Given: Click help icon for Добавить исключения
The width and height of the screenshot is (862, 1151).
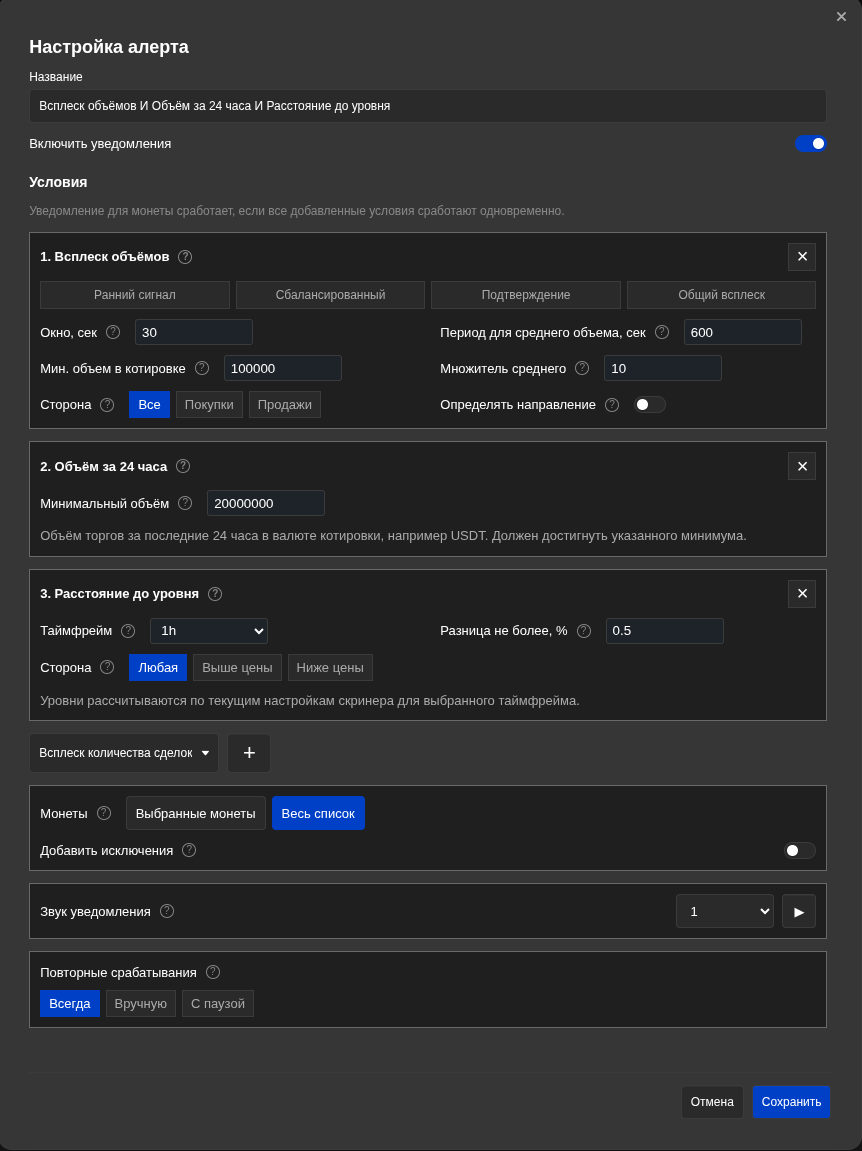Looking at the screenshot, I should [189, 850].
